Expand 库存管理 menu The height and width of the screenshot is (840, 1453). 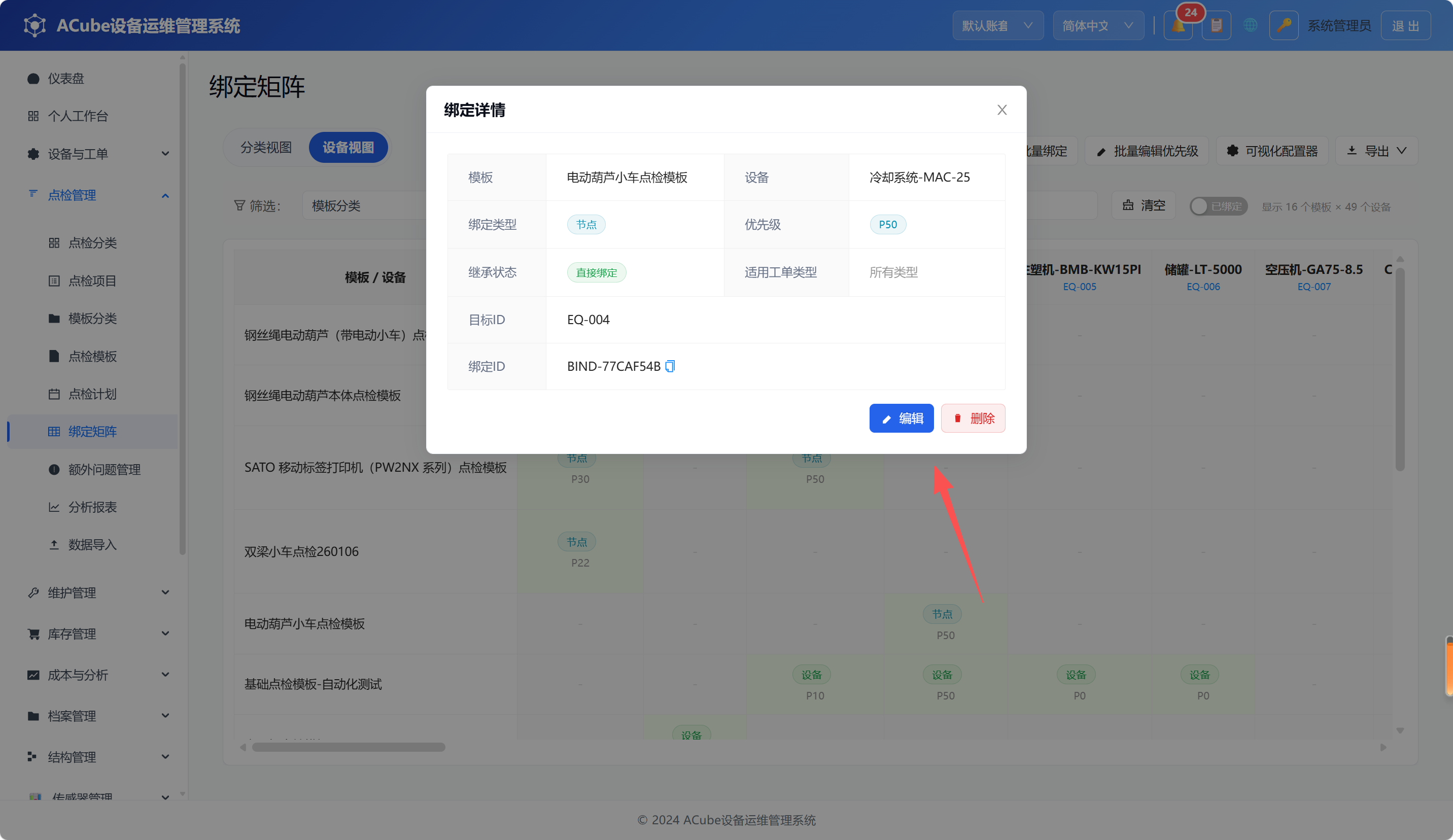[x=92, y=634]
